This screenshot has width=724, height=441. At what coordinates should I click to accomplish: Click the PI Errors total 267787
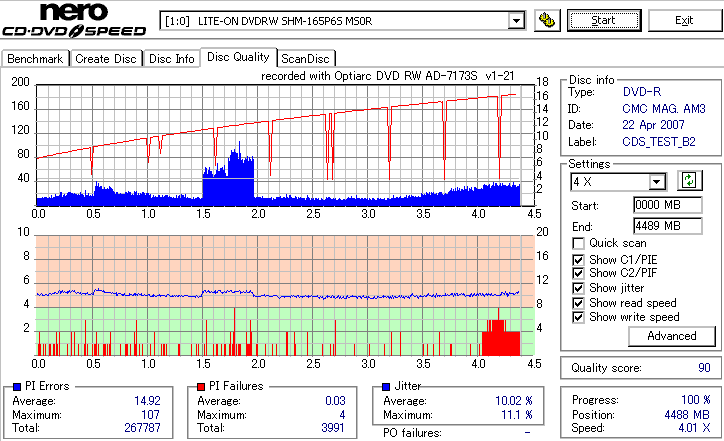[x=142, y=428]
